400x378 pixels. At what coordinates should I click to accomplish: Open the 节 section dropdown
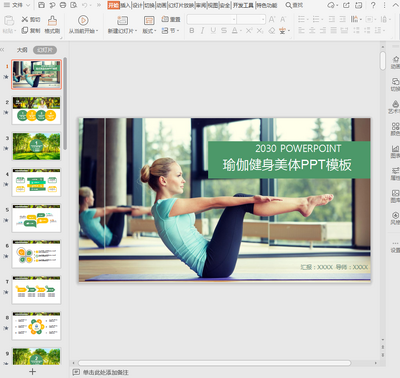pos(170,31)
